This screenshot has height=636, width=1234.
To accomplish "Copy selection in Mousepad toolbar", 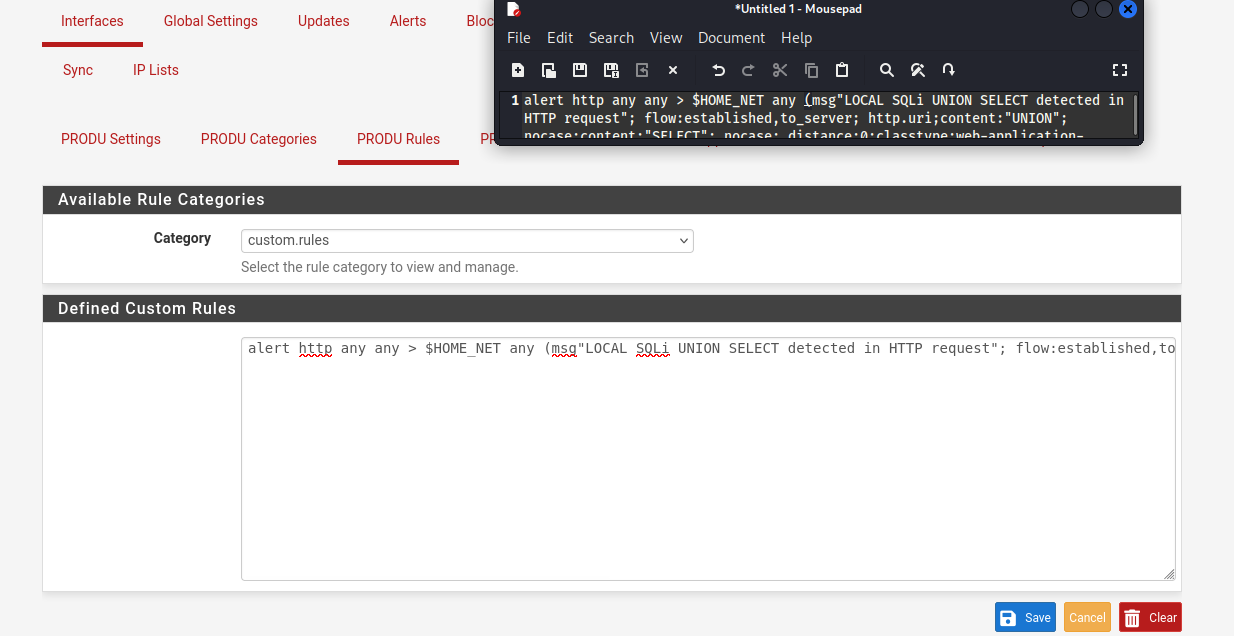I will [x=811, y=70].
